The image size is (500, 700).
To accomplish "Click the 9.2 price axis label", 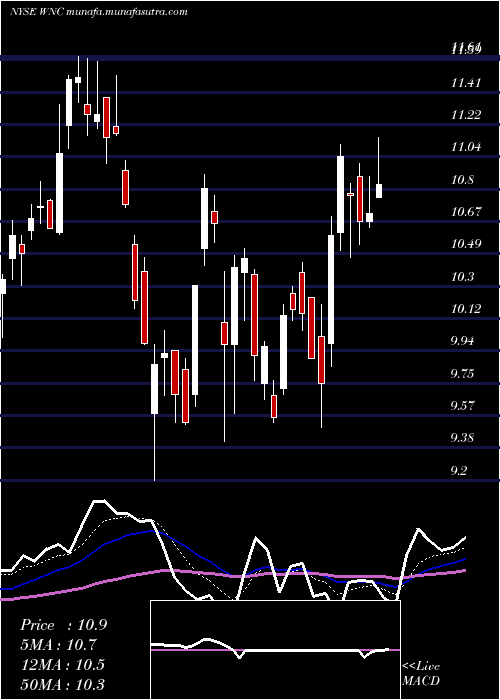I will click(460, 471).
